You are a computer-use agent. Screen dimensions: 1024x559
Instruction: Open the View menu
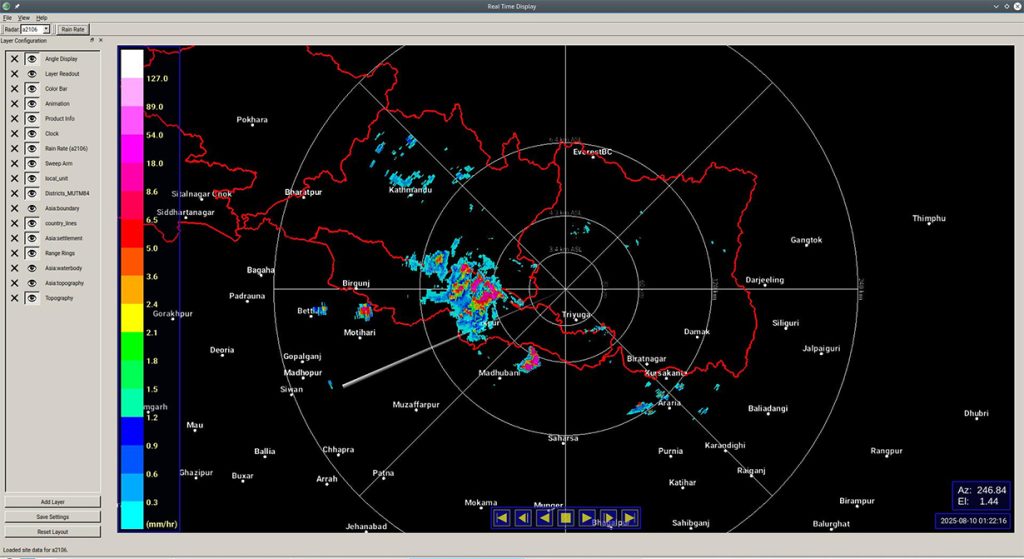tap(23, 18)
